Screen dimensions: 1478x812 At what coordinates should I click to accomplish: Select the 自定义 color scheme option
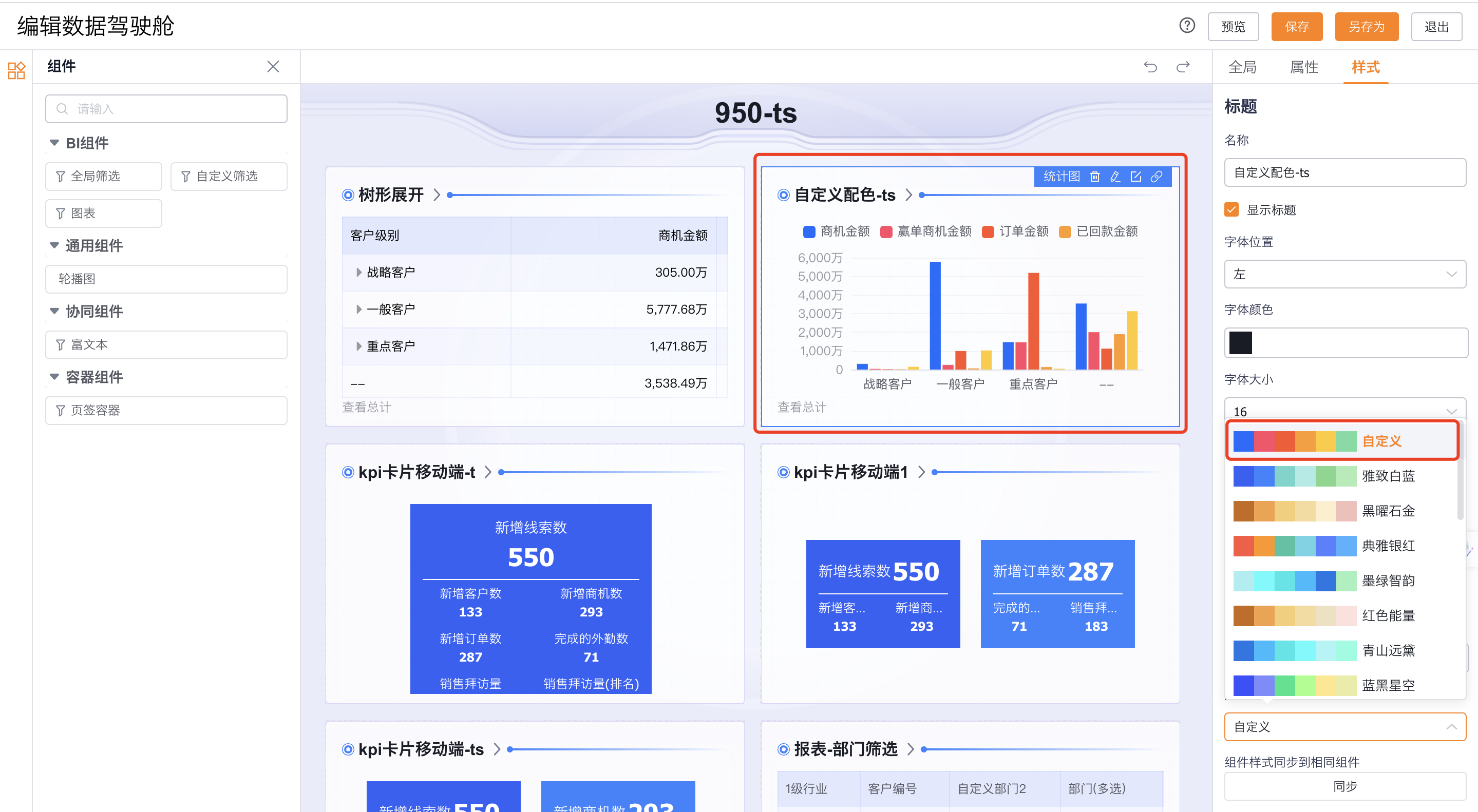(x=1342, y=440)
